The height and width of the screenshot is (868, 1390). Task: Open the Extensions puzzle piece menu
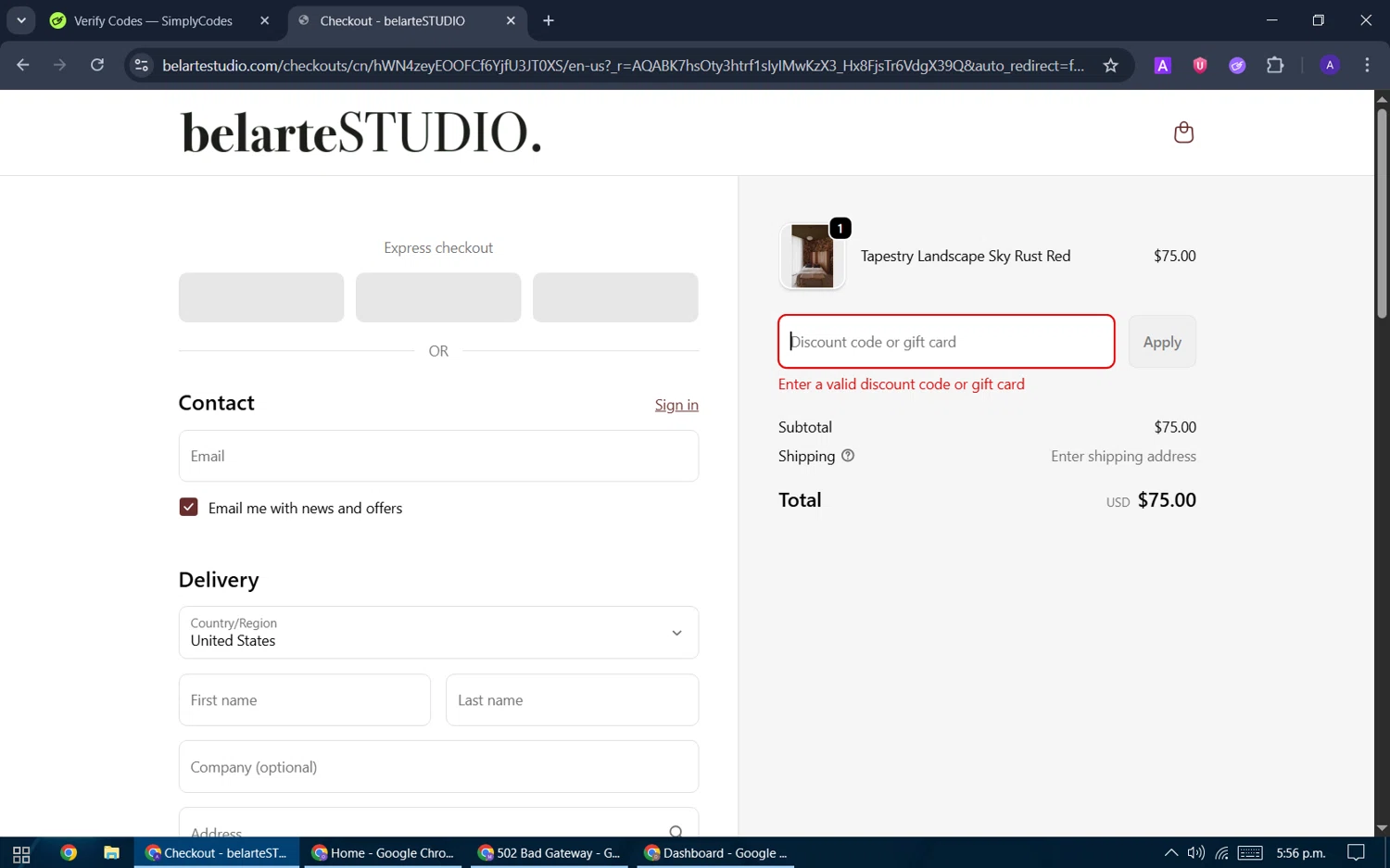click(x=1275, y=65)
